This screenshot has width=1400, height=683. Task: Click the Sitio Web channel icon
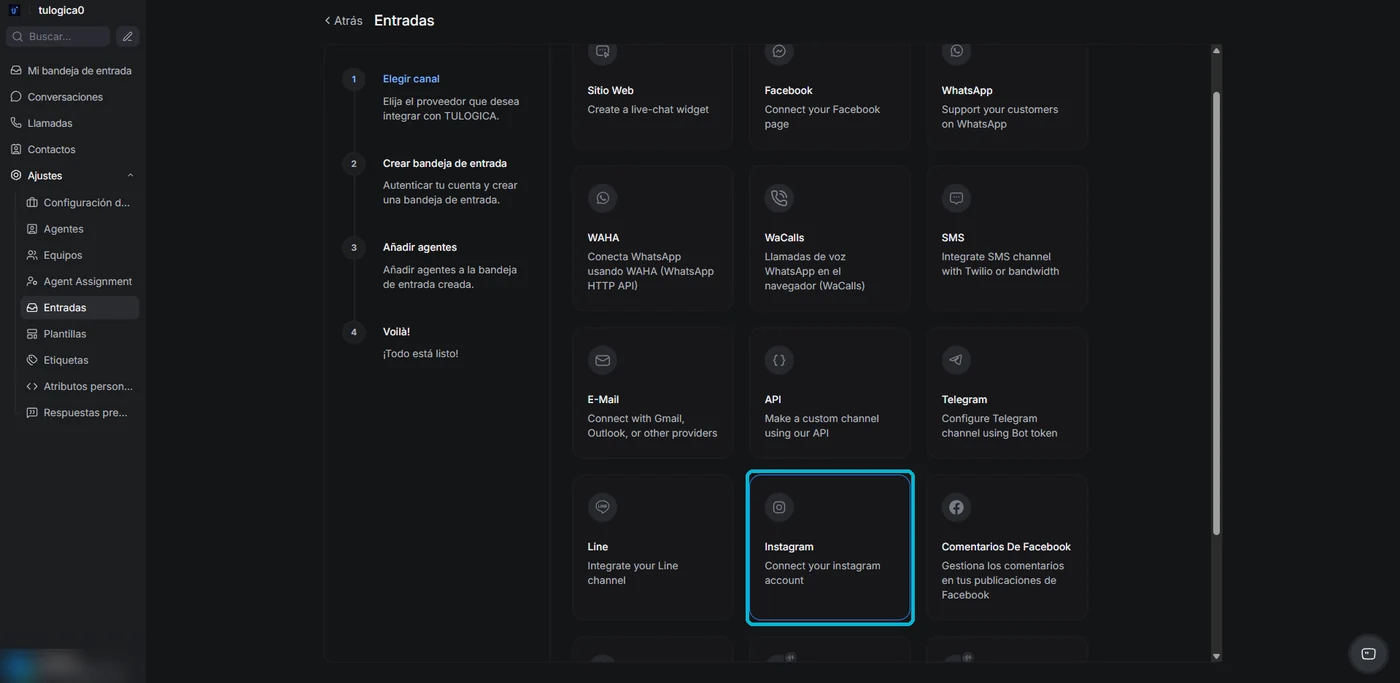coord(602,51)
